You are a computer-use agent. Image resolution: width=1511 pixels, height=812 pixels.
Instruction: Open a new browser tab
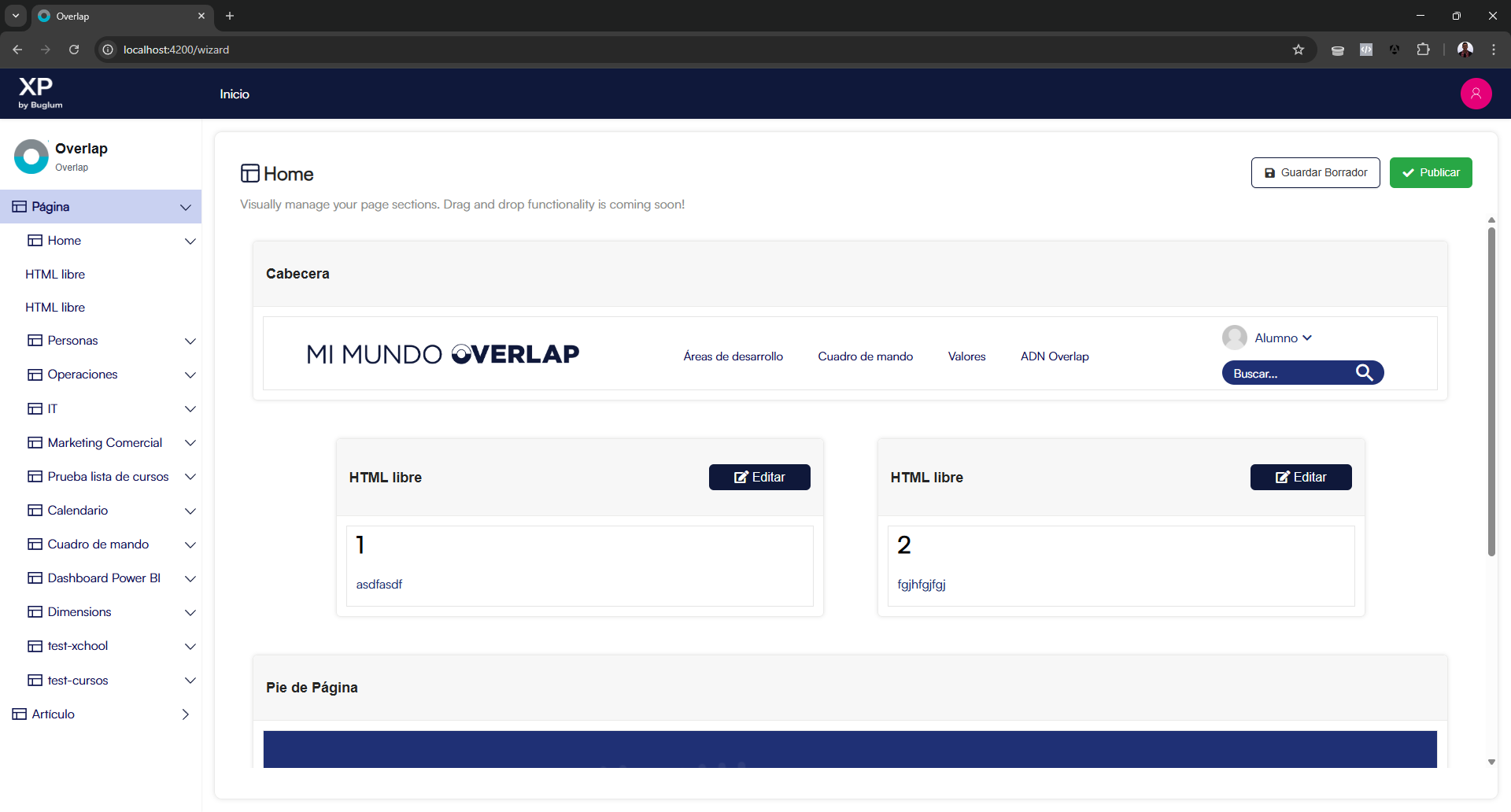tap(230, 16)
